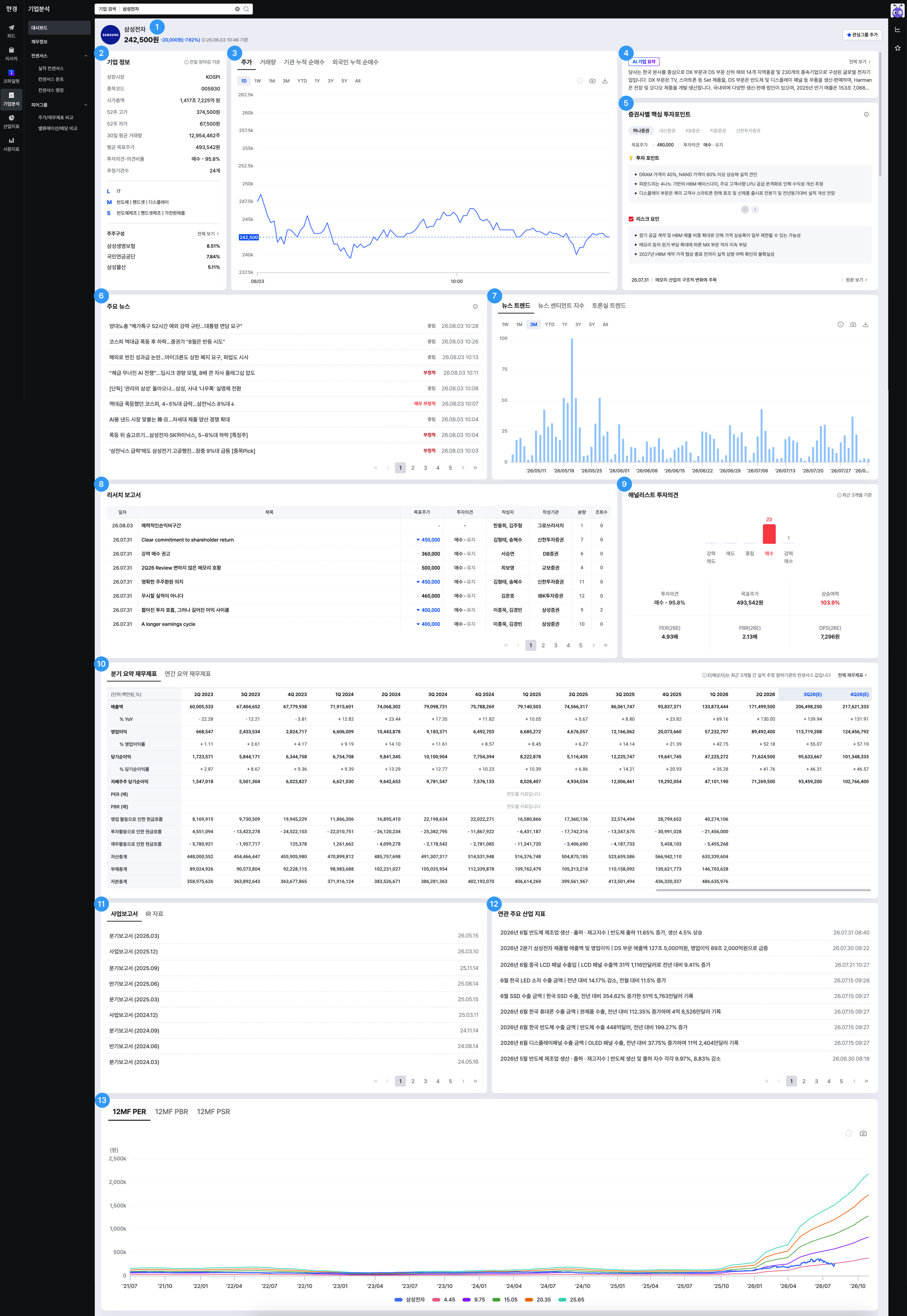Screen dimensions: 907x1316
Task: Open report 'Clear commitment to shareholder return'
Action: point(188,540)
